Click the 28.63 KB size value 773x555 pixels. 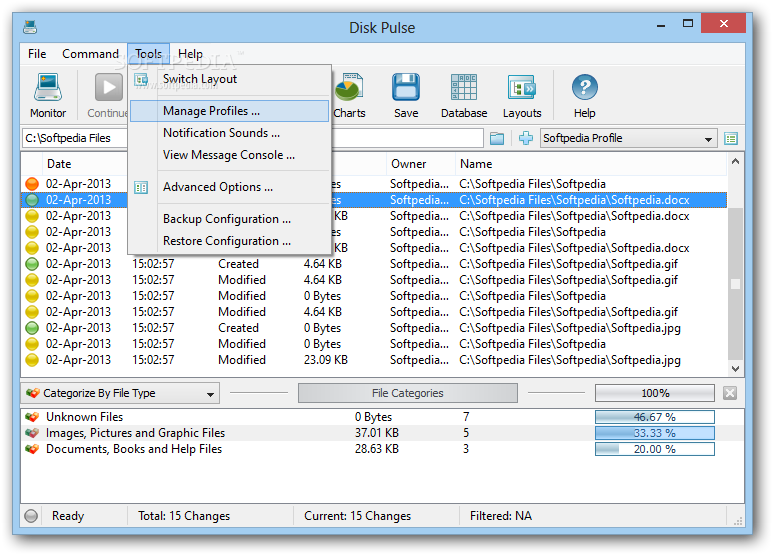click(377, 449)
